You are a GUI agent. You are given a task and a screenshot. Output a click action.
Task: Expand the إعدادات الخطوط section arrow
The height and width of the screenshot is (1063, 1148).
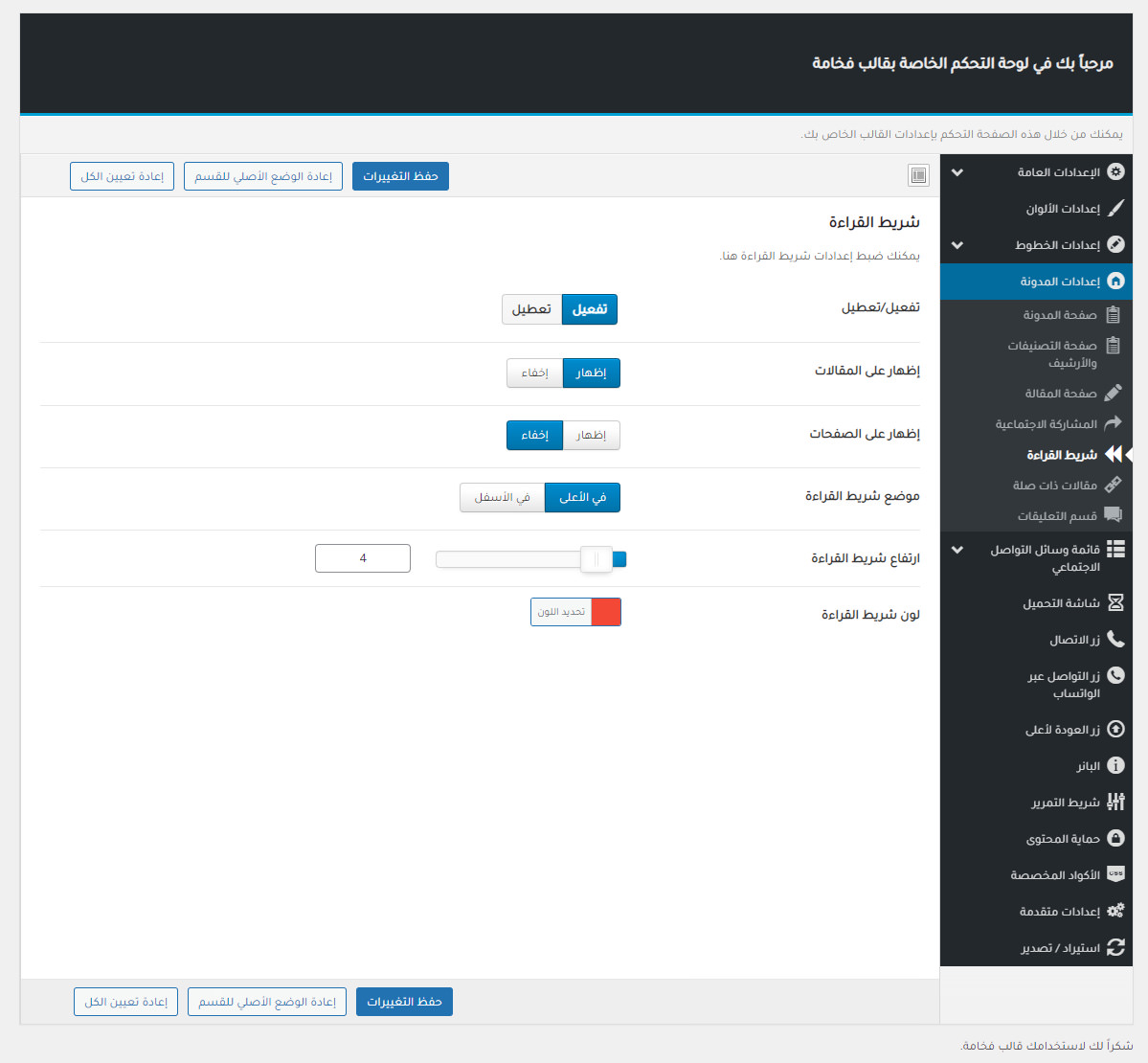(957, 245)
